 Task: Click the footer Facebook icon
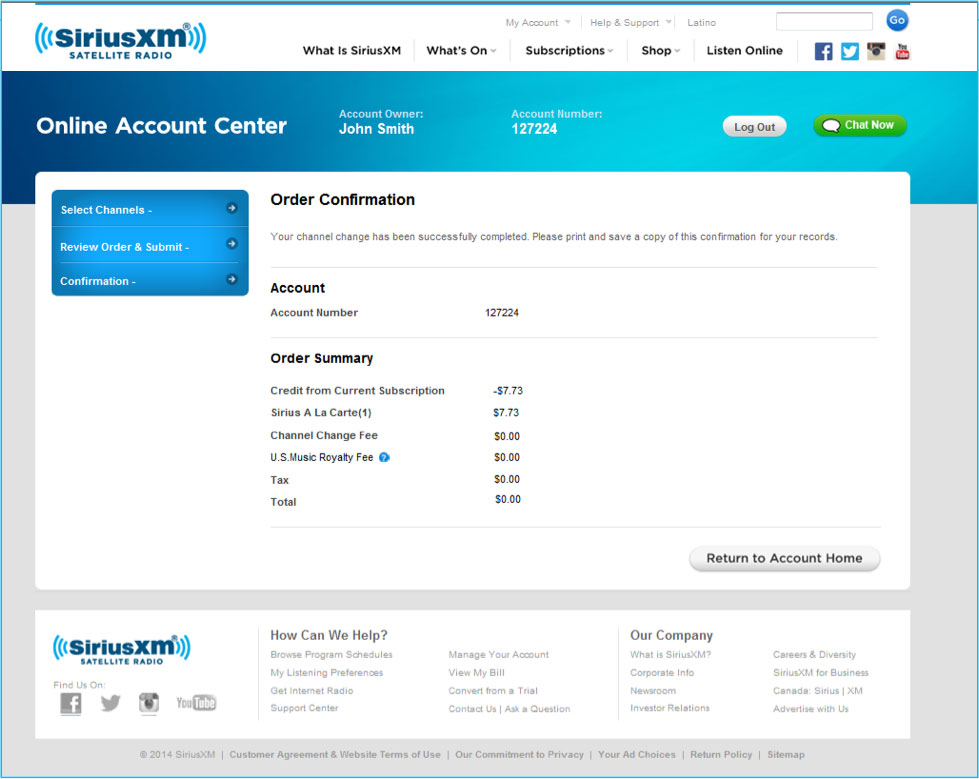[x=71, y=703]
